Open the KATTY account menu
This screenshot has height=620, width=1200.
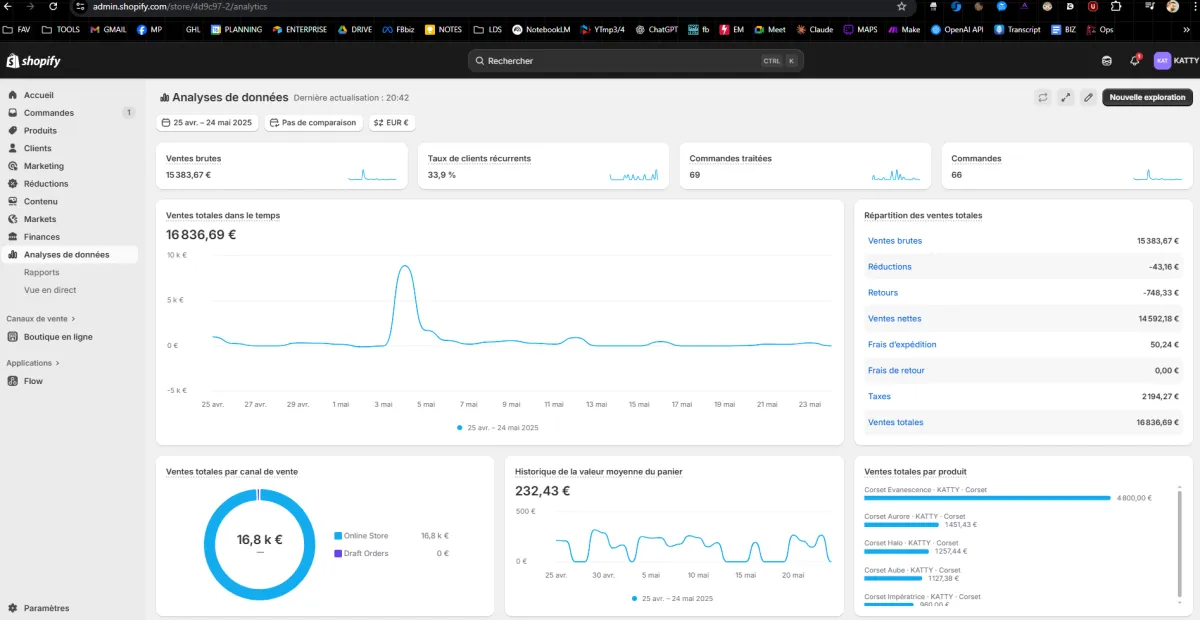[x=1176, y=61]
